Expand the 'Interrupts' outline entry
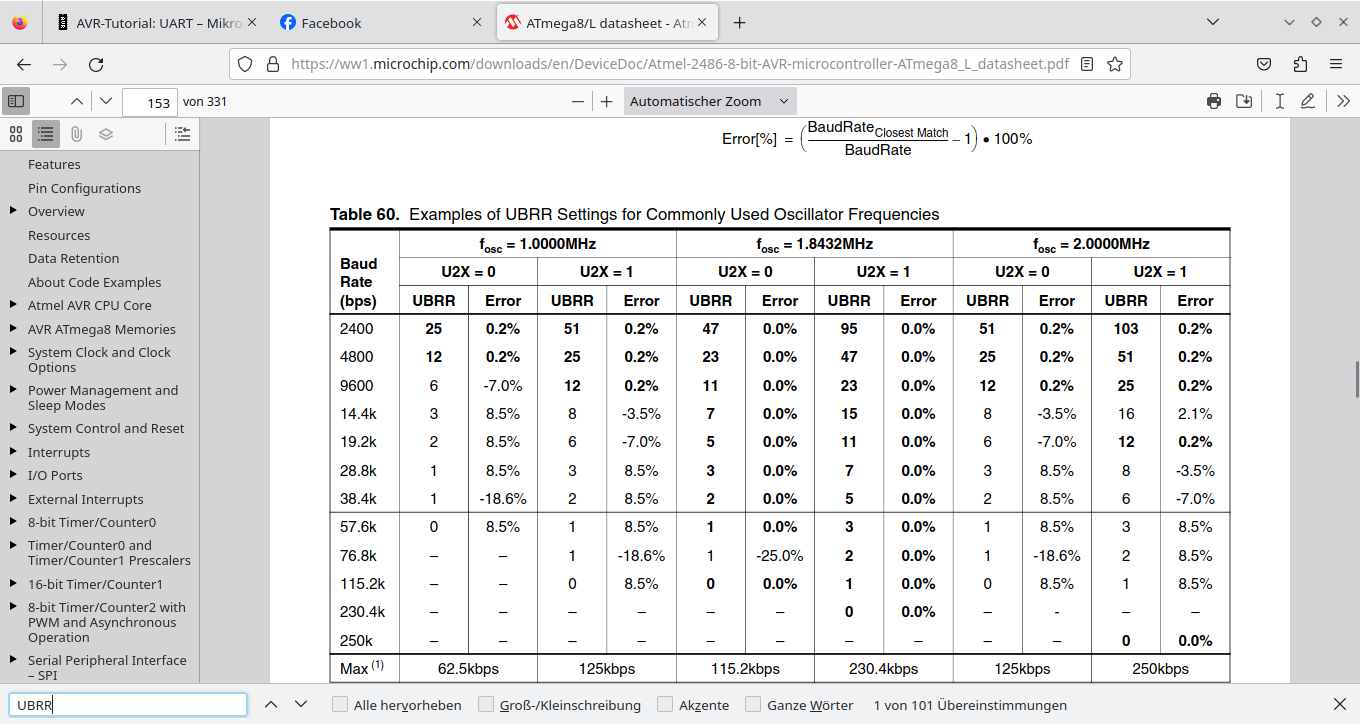Screen dimensions: 1360x724 tap(13, 452)
